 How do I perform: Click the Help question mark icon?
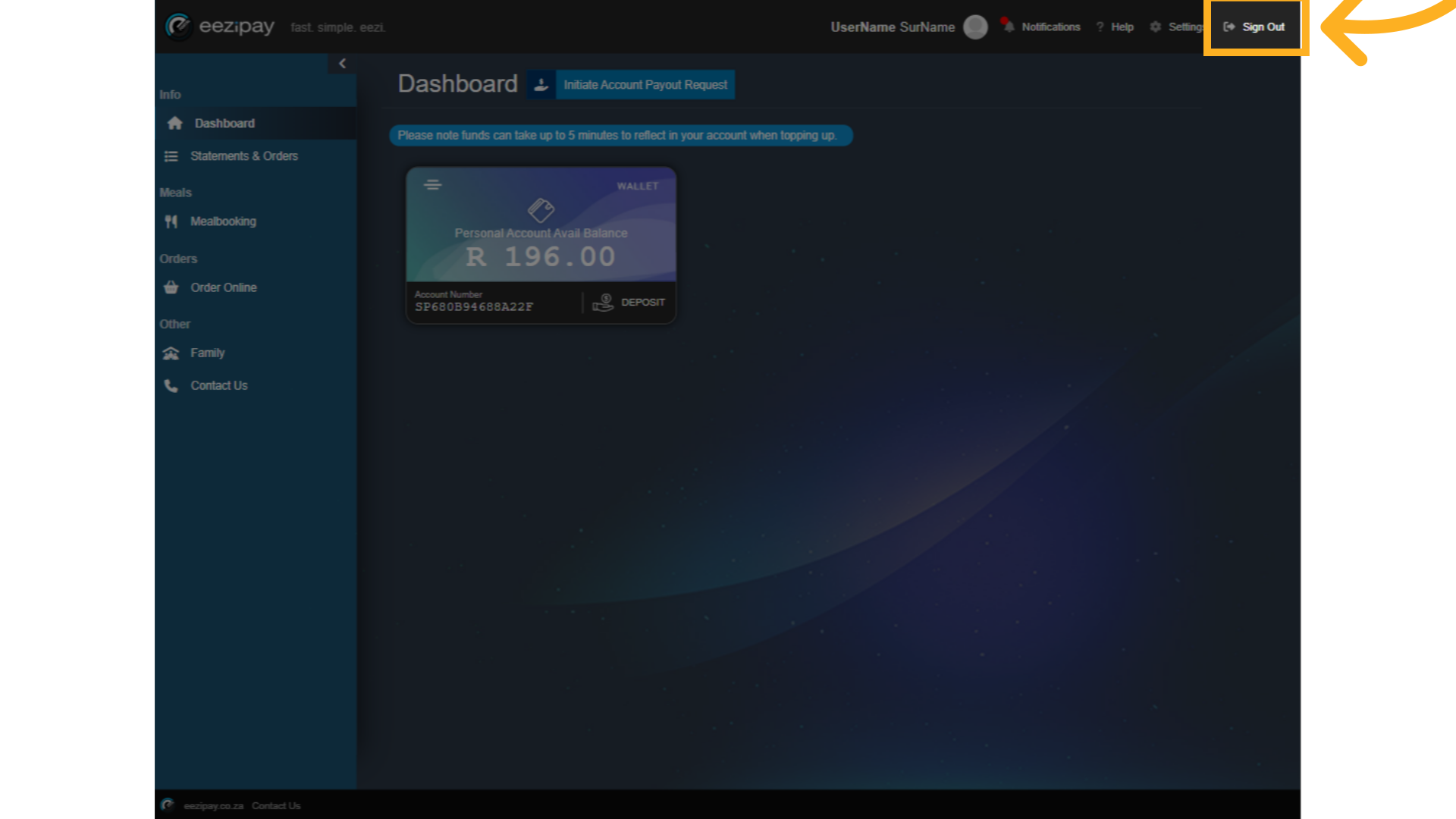tap(1100, 27)
